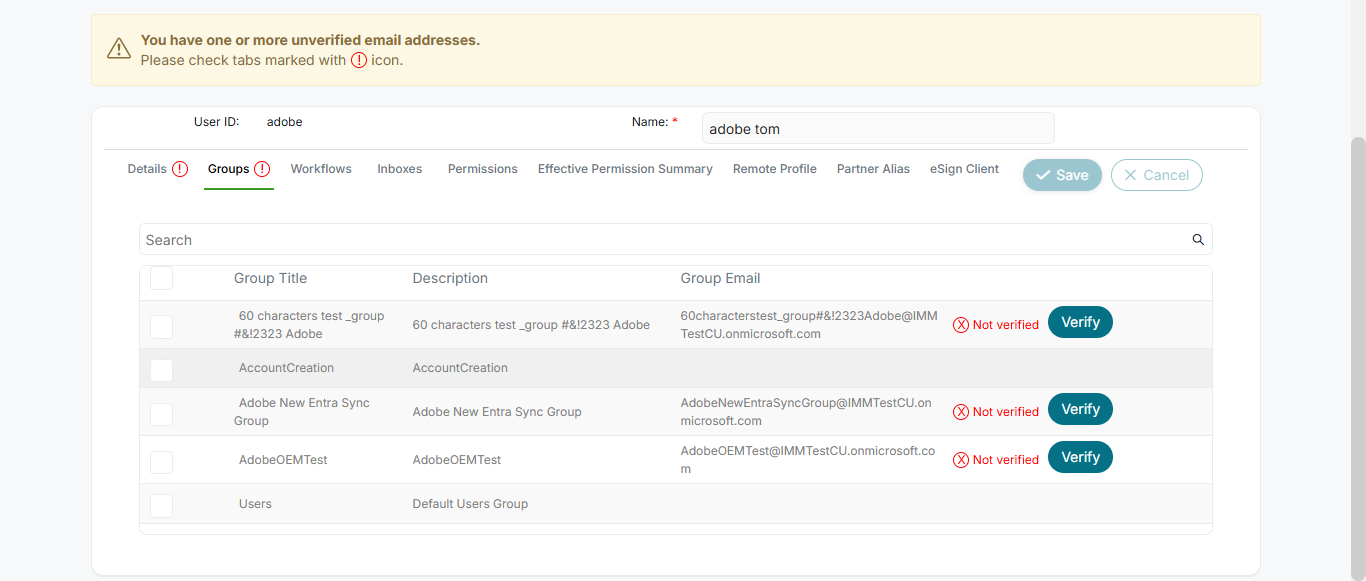Click Not verified icon for 60 characters test group
This screenshot has height=581, width=1366.
click(x=961, y=325)
